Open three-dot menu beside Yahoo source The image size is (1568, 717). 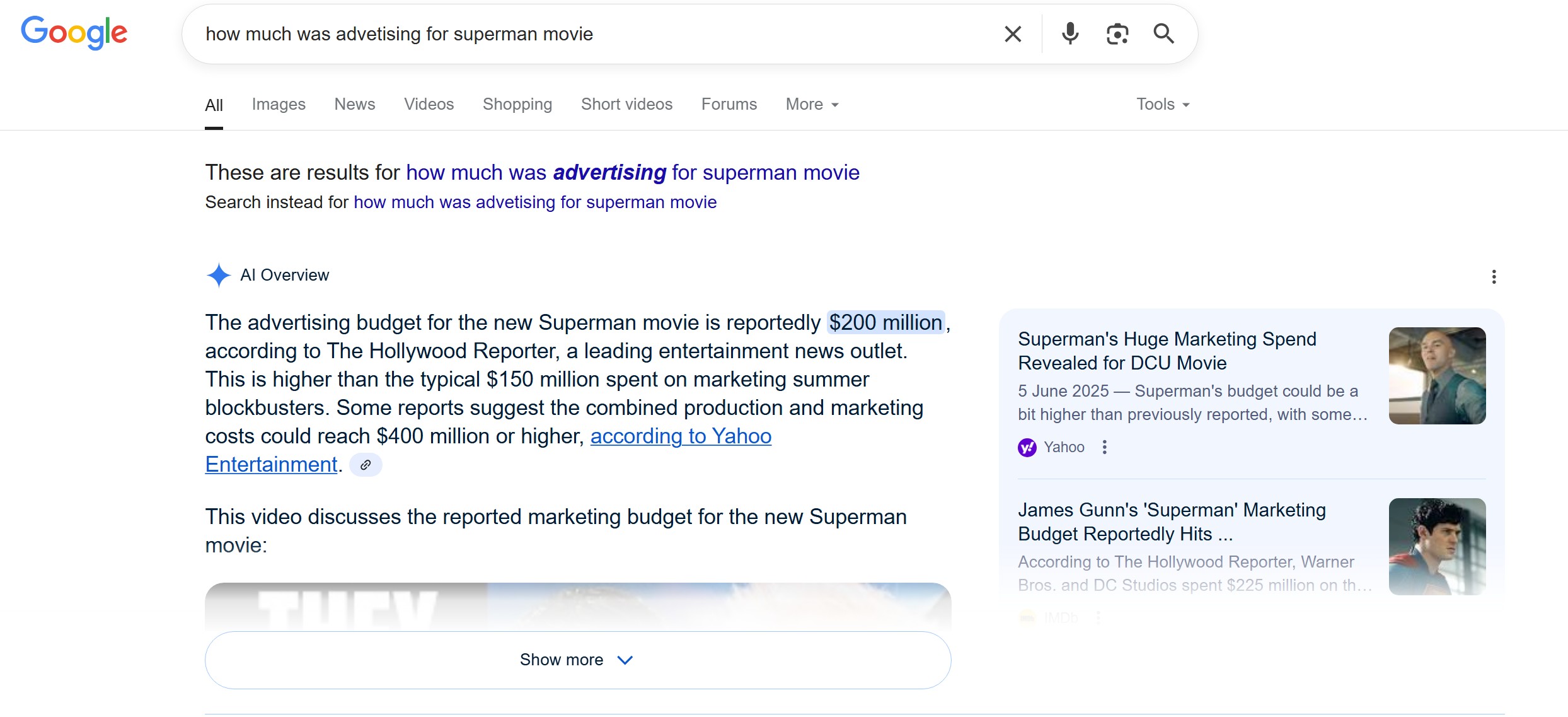pos(1105,447)
